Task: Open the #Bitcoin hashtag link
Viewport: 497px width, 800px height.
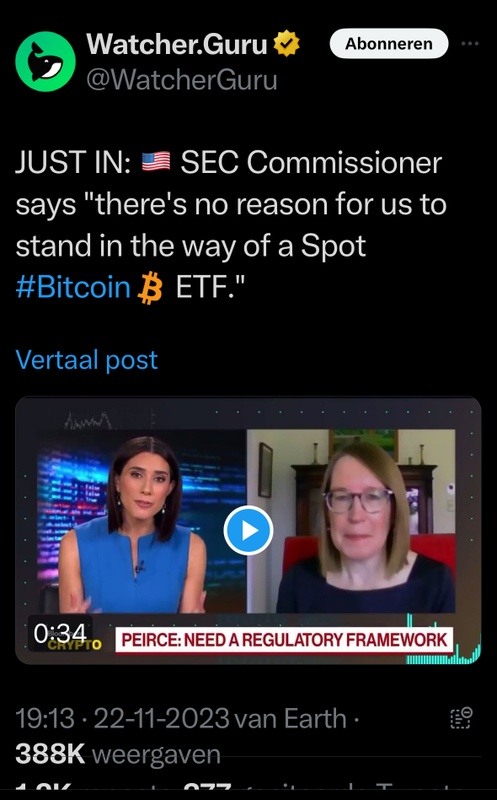Action: (73, 287)
